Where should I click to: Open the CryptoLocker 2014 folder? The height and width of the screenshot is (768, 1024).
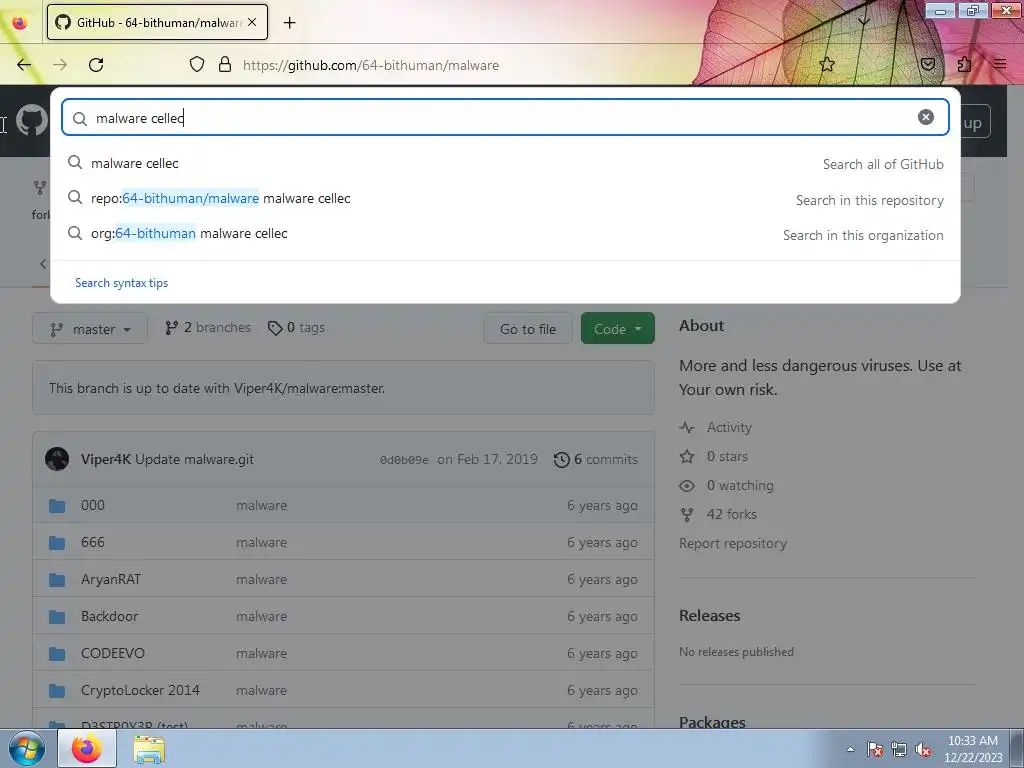[140, 690]
